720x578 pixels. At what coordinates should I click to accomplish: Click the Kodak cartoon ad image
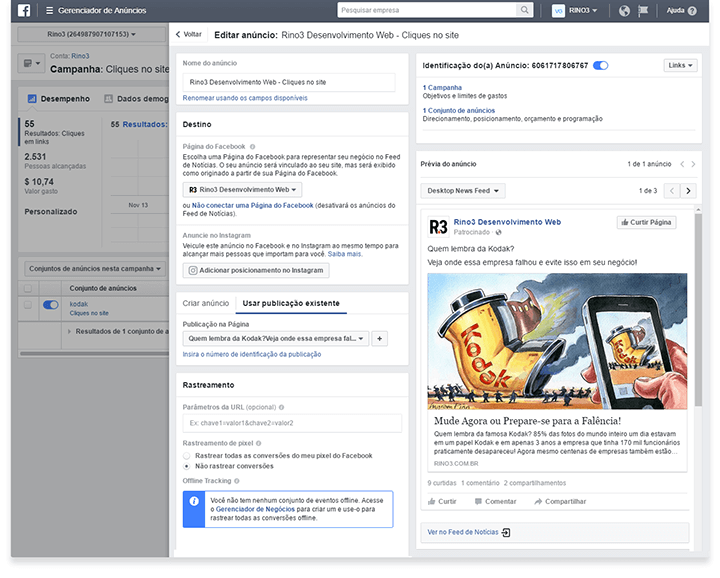click(557, 342)
